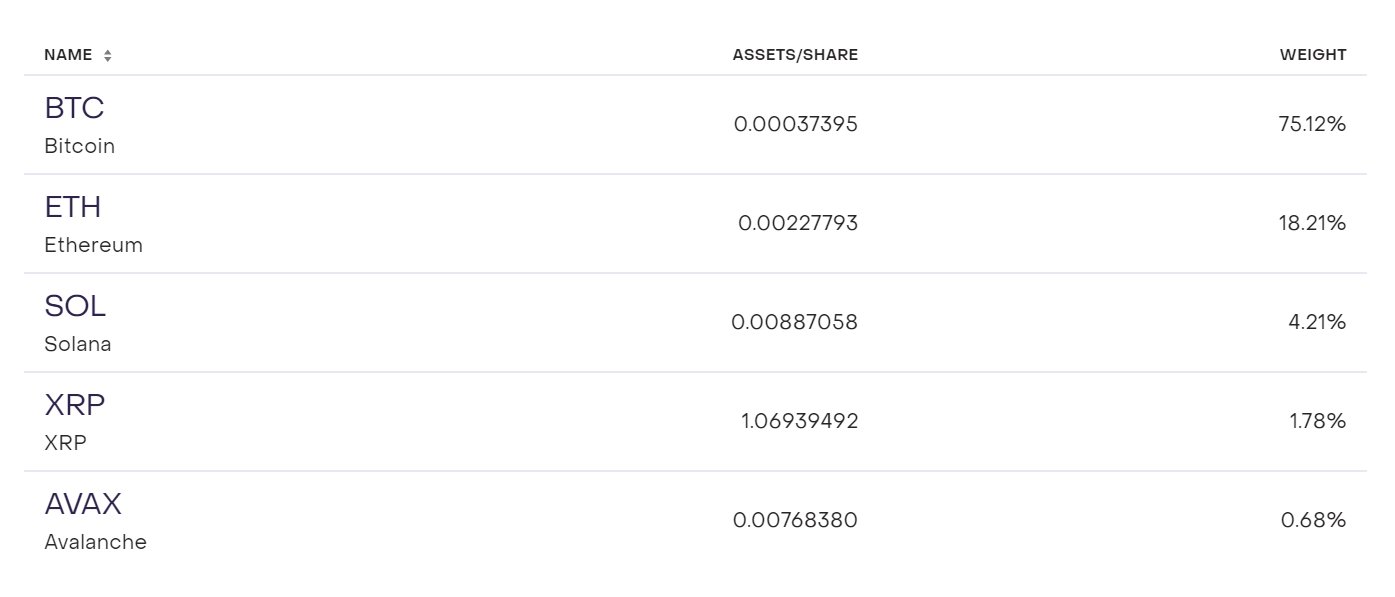
Task: Click the Ethereum weight 18.21%
Action: (x=1314, y=224)
